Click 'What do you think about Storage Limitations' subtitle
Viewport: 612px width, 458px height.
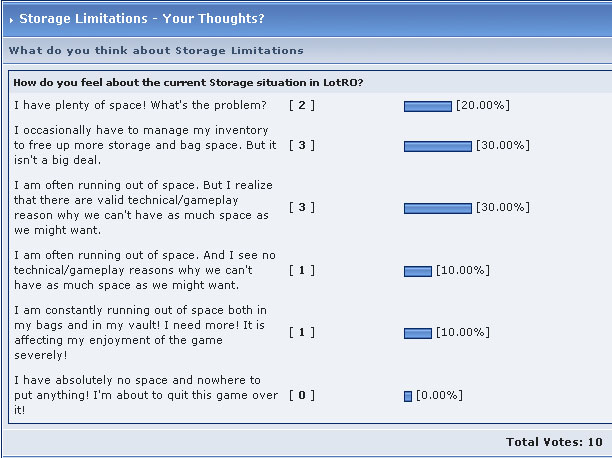click(156, 51)
